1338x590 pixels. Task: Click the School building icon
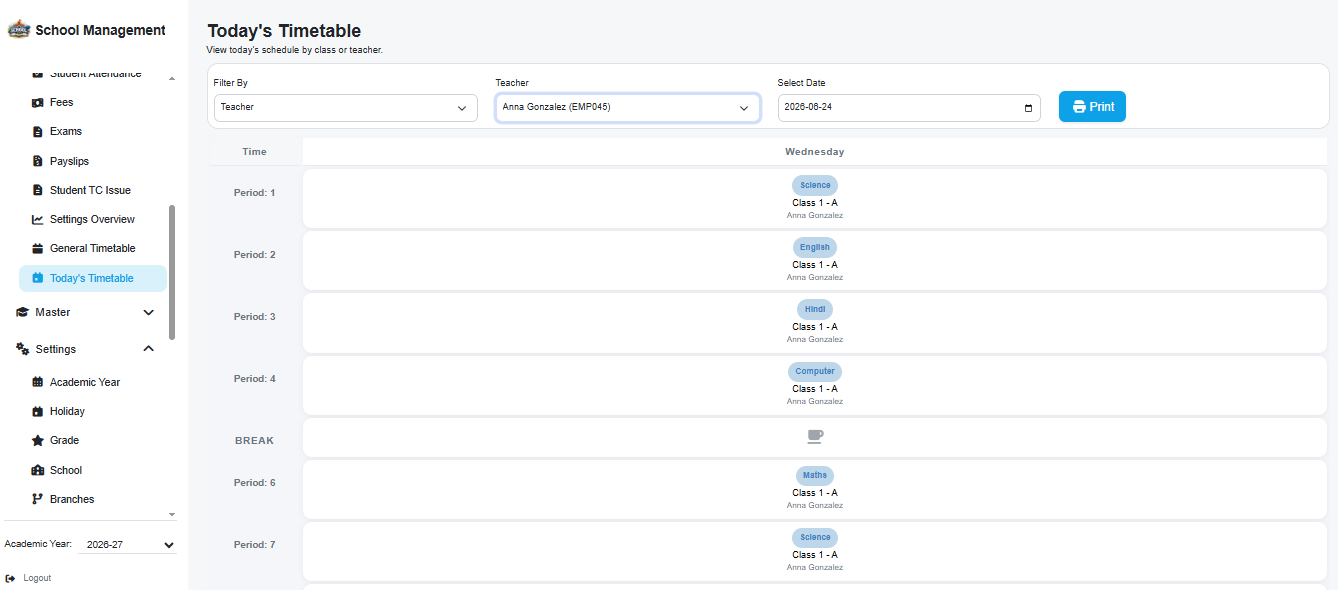click(37, 470)
